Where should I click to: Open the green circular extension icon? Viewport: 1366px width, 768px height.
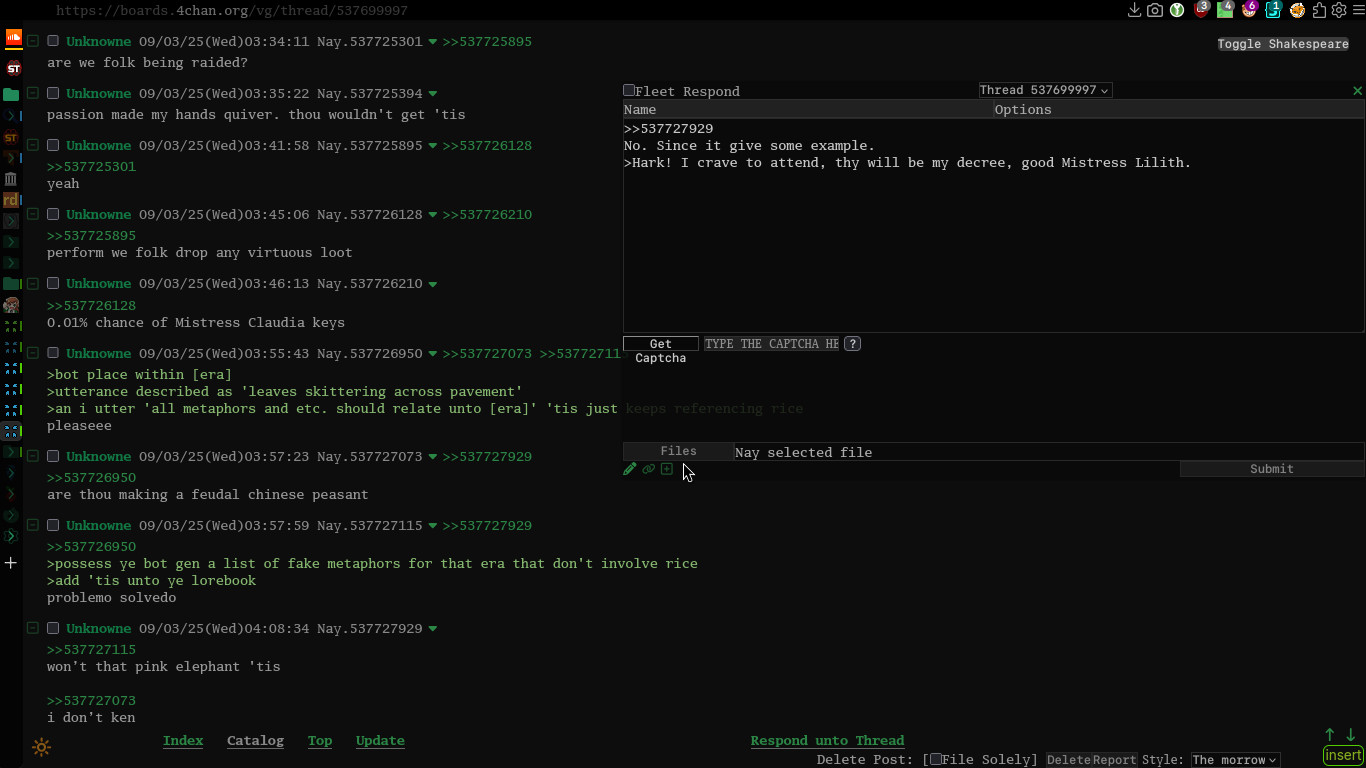coord(1178,10)
